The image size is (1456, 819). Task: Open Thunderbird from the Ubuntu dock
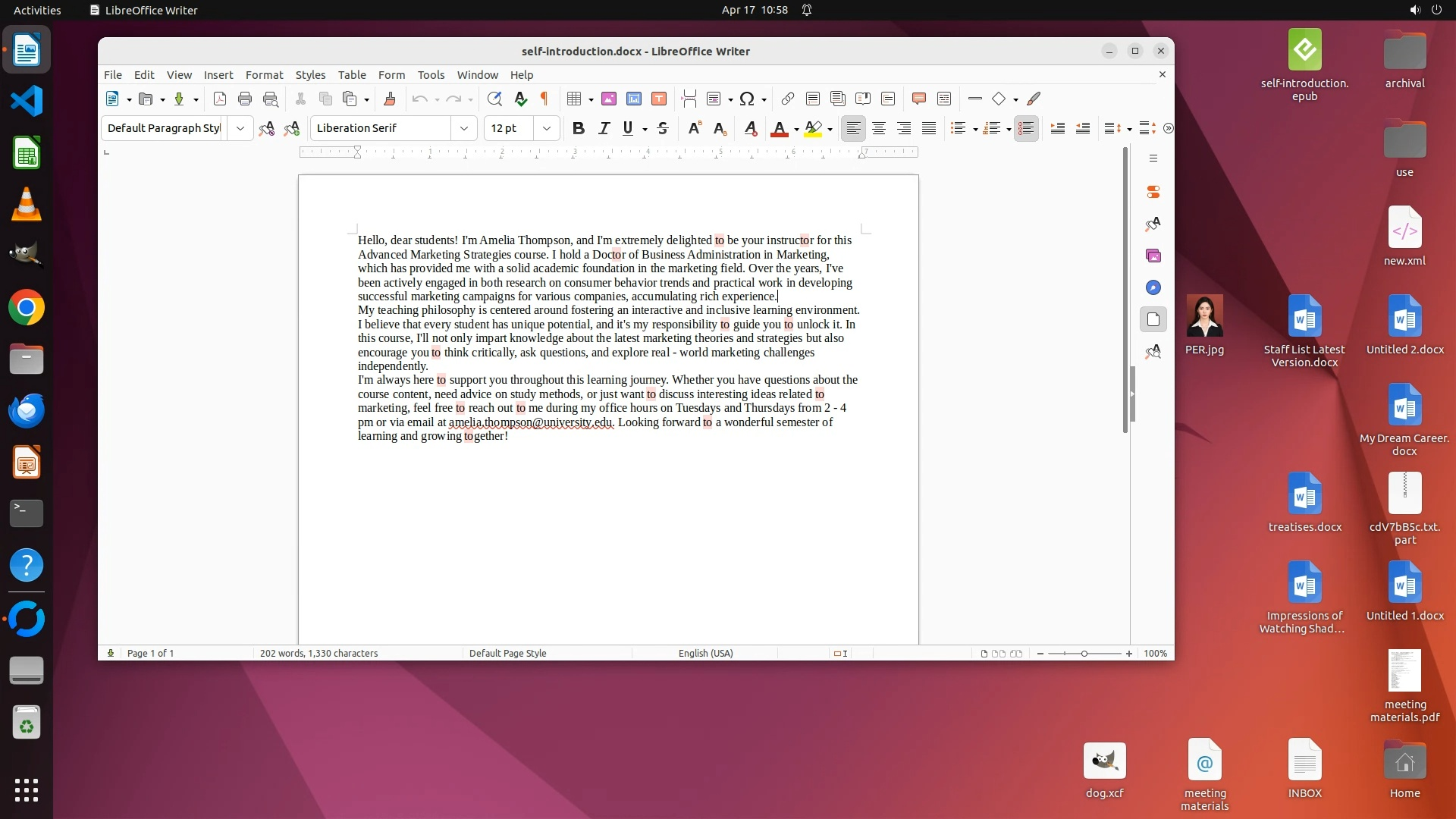[27, 410]
